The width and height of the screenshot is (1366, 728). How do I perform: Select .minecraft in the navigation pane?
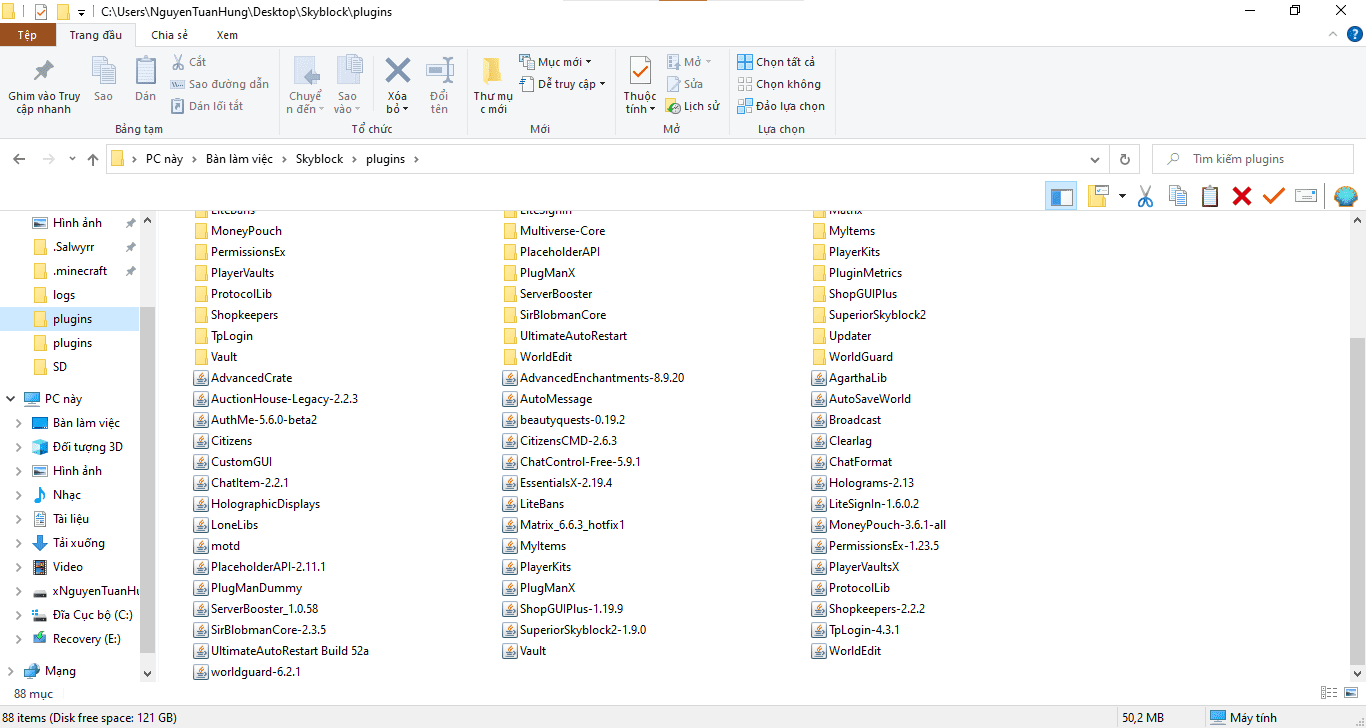(80, 271)
